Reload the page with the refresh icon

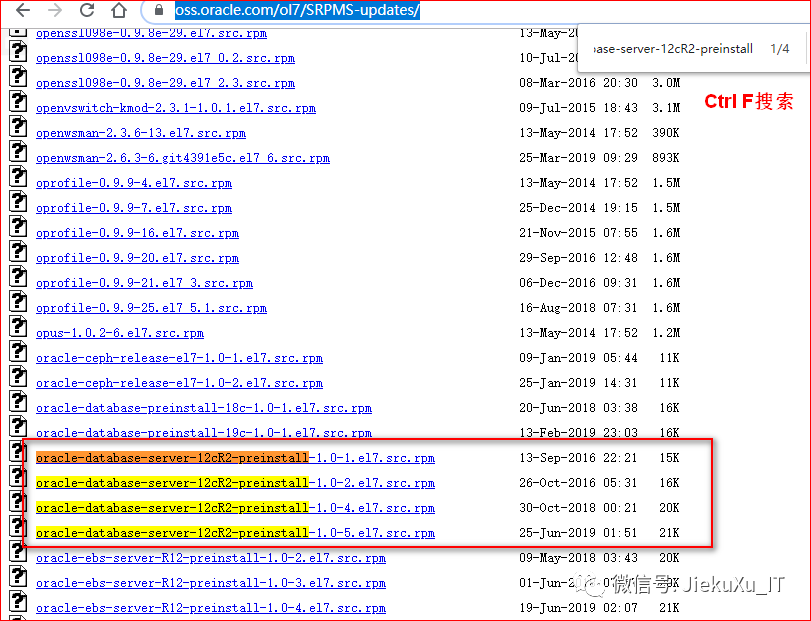(x=87, y=10)
